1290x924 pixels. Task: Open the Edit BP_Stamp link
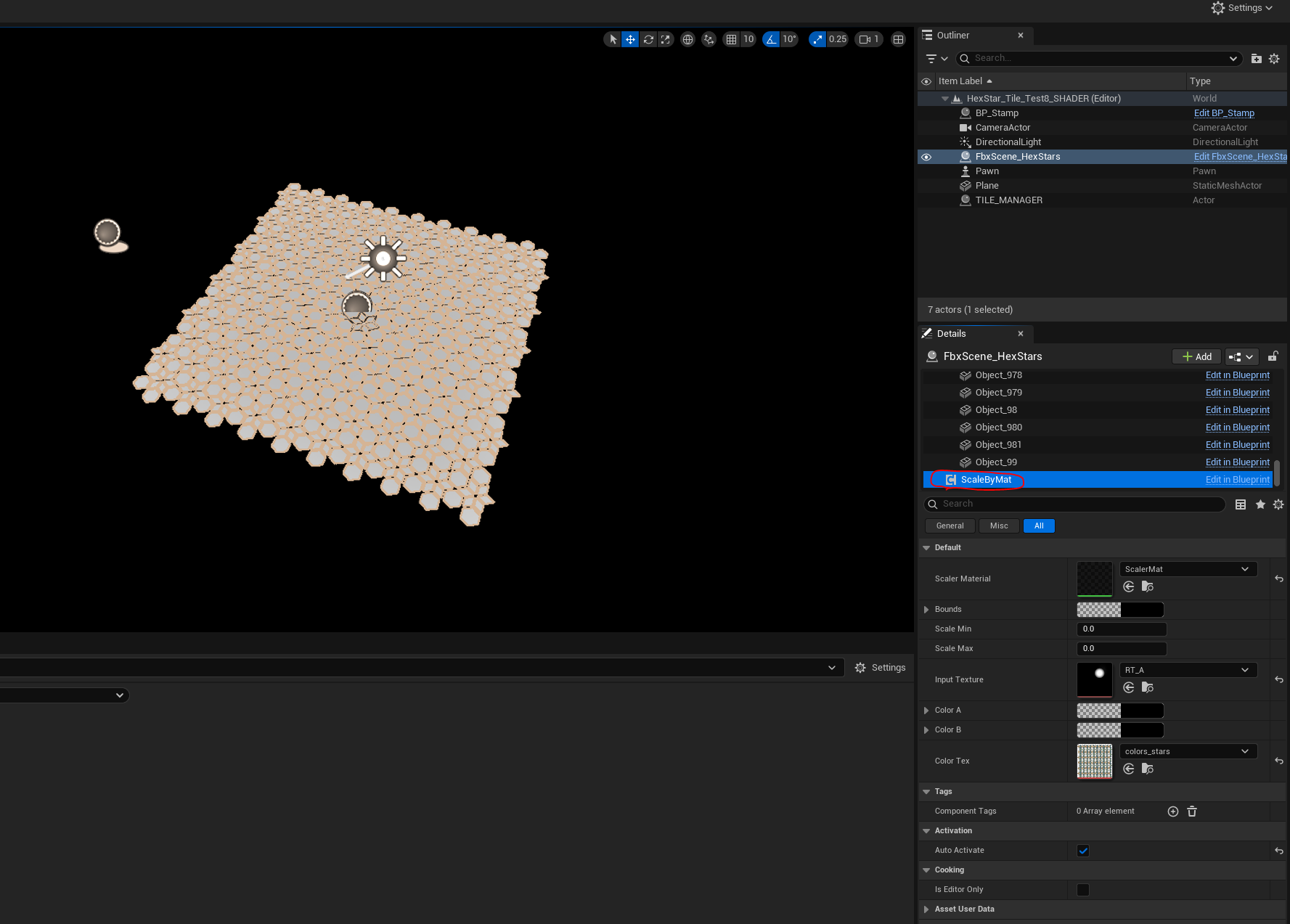(x=1223, y=113)
